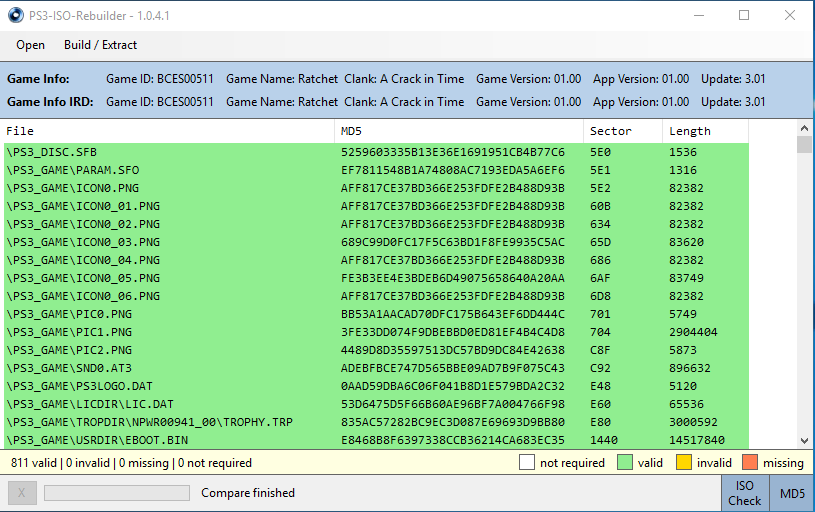Image resolution: width=815 pixels, height=512 pixels.
Task: Click the yellow 'invalid' legend swatch
Action: [683, 462]
